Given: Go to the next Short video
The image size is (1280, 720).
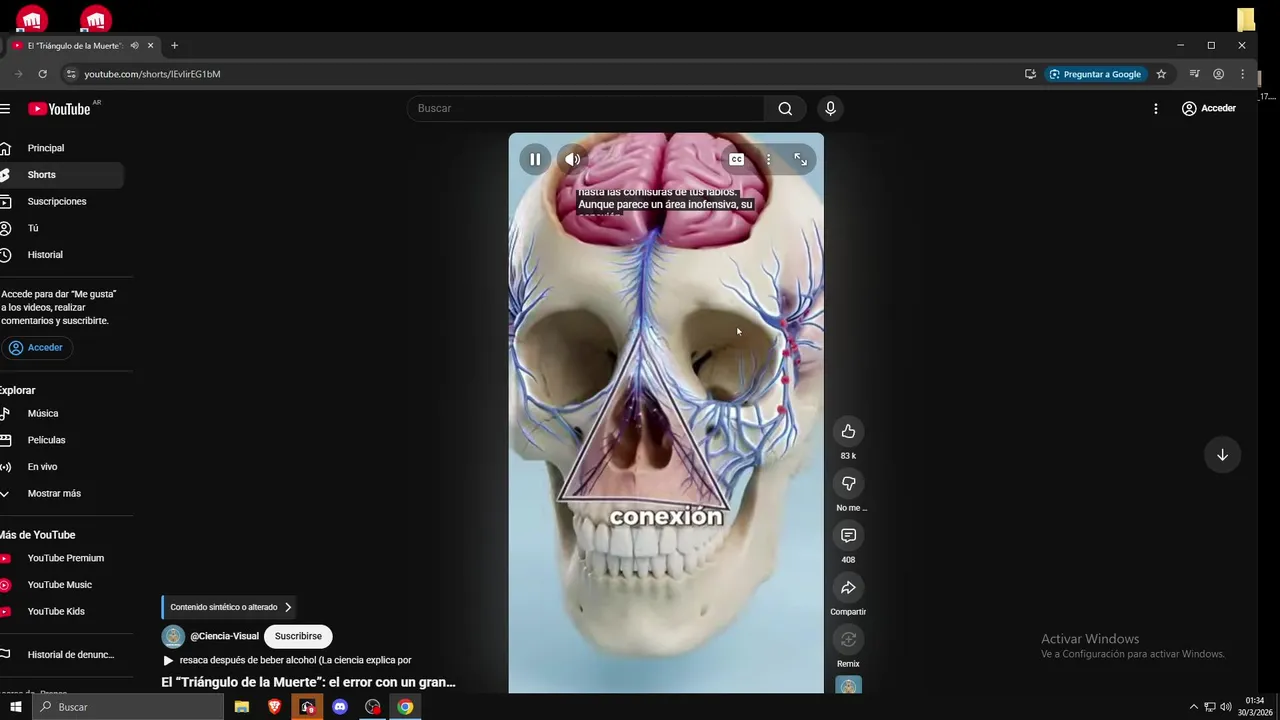Looking at the screenshot, I should [1222, 455].
